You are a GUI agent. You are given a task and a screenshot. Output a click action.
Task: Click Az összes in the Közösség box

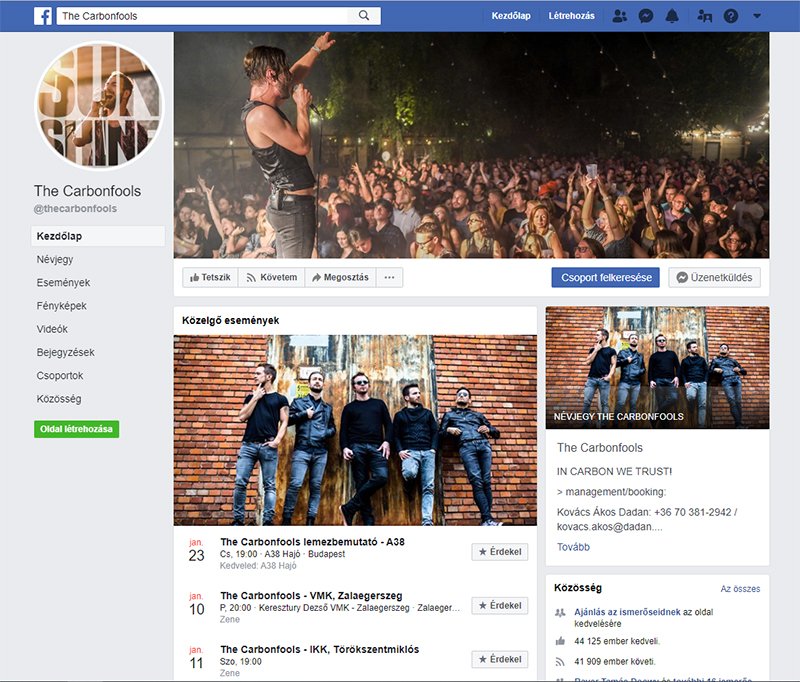(740, 589)
